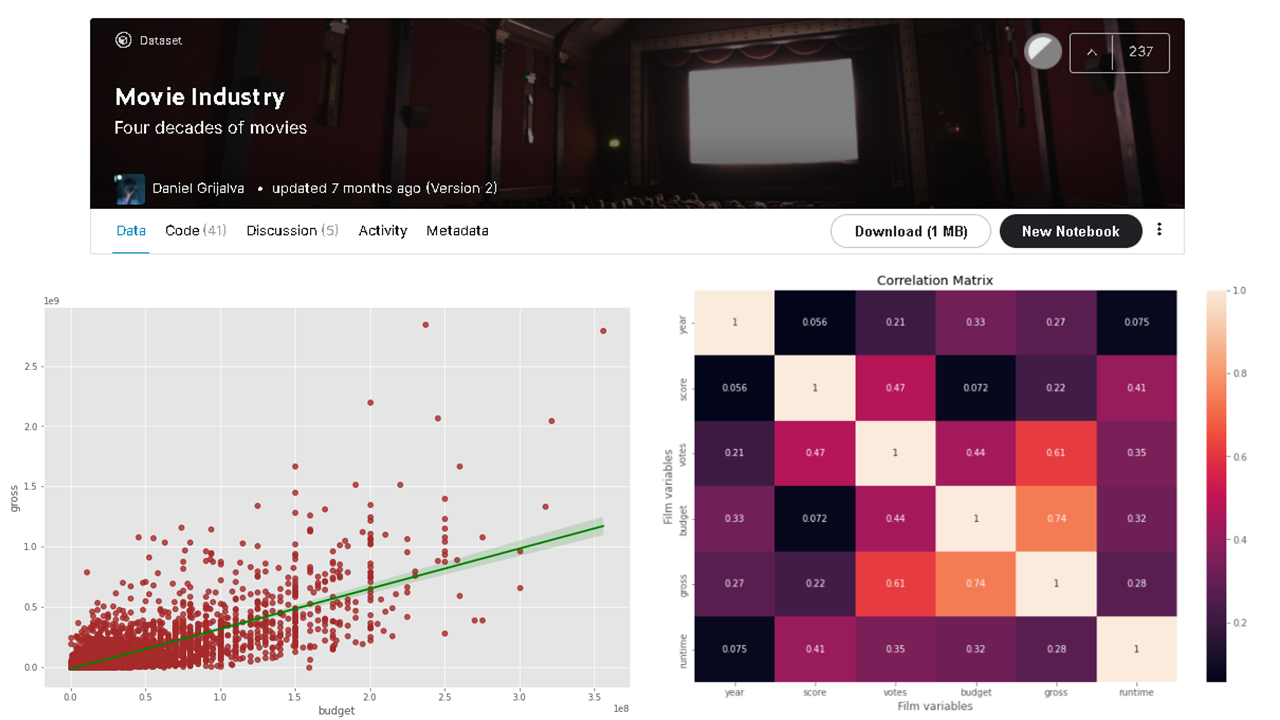Image resolution: width=1280 pixels, height=720 pixels.
Task: Click the Daniel Grijalva author link
Action: [x=198, y=188]
